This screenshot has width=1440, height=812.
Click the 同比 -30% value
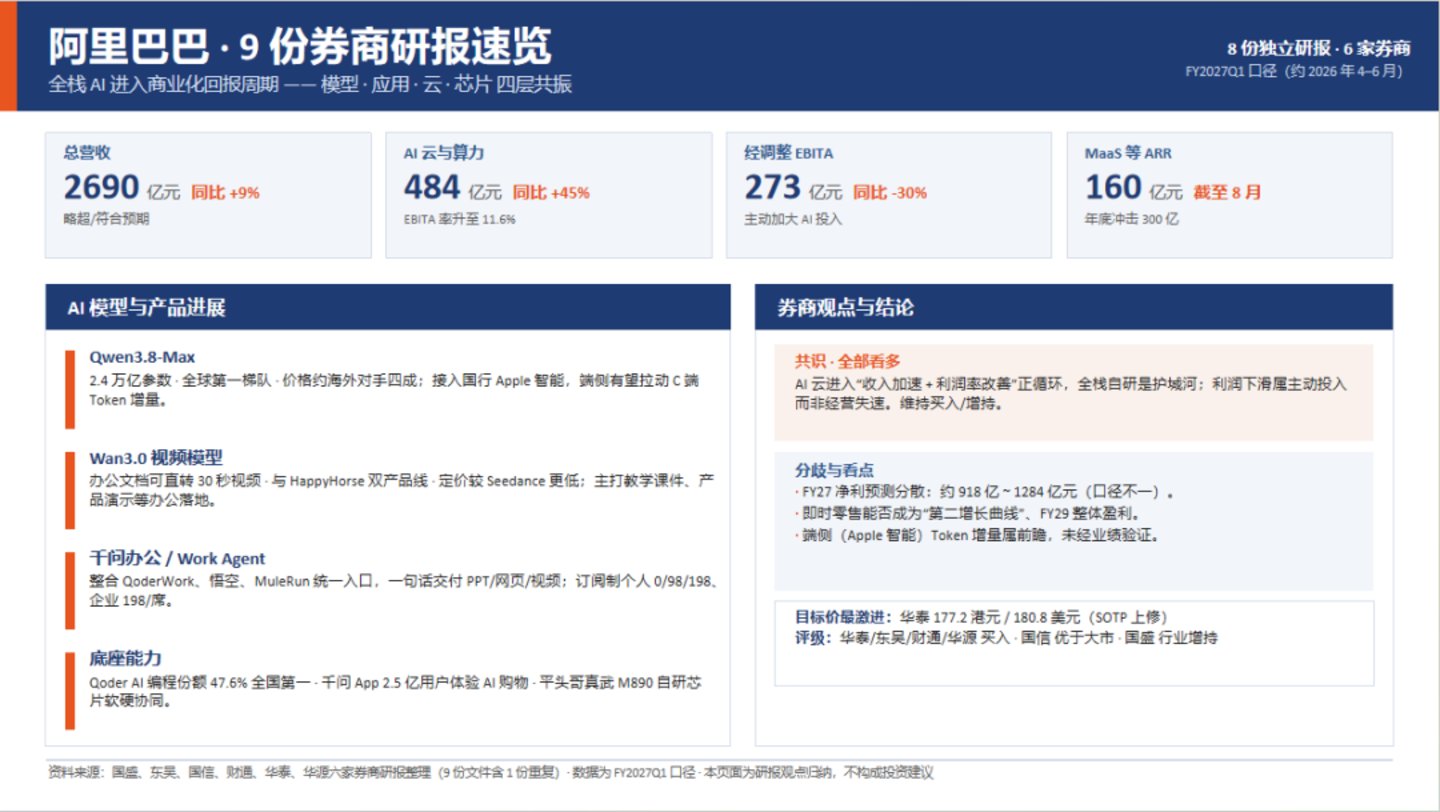coord(890,192)
